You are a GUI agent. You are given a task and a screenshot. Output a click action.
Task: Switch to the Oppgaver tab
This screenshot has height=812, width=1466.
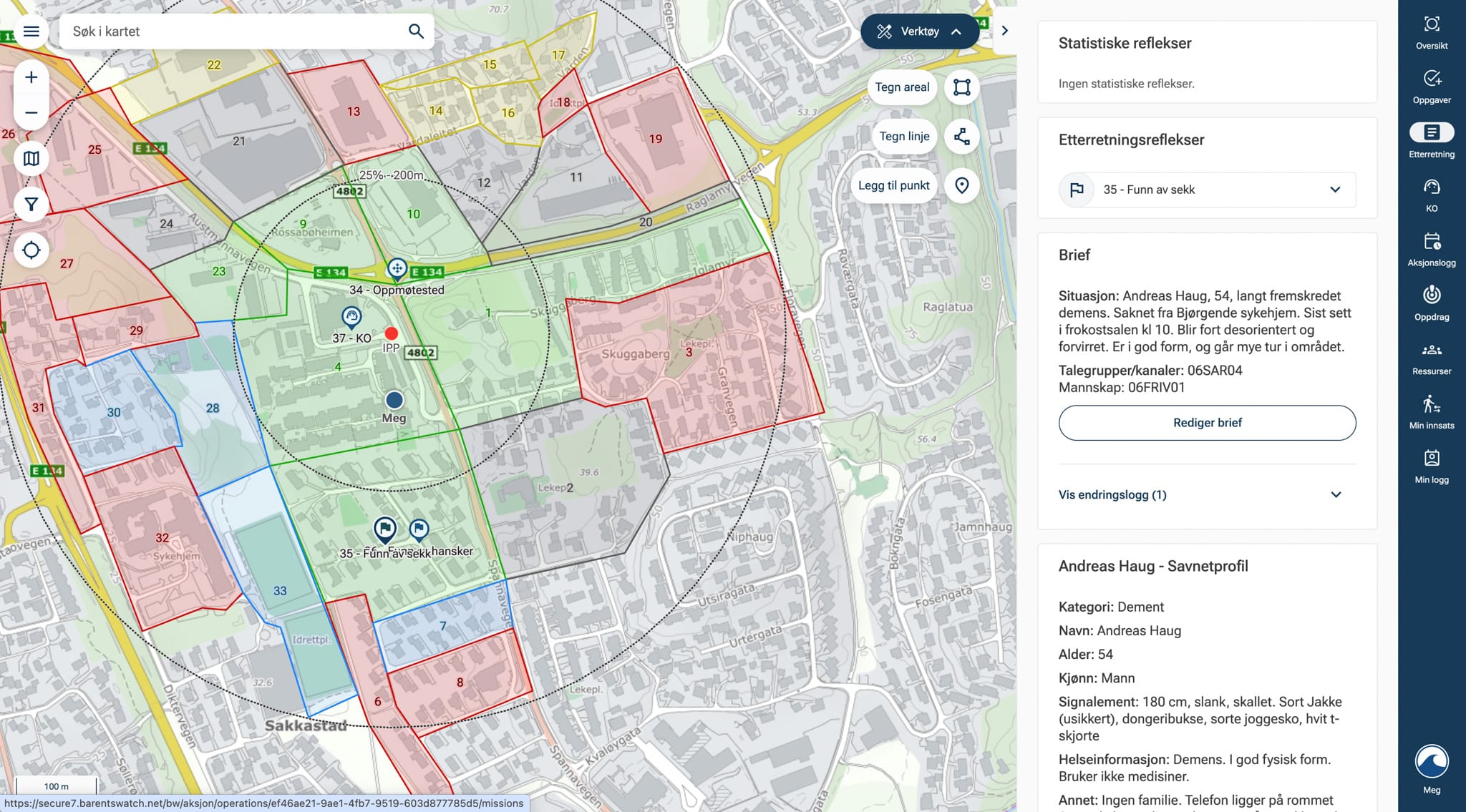[1432, 87]
